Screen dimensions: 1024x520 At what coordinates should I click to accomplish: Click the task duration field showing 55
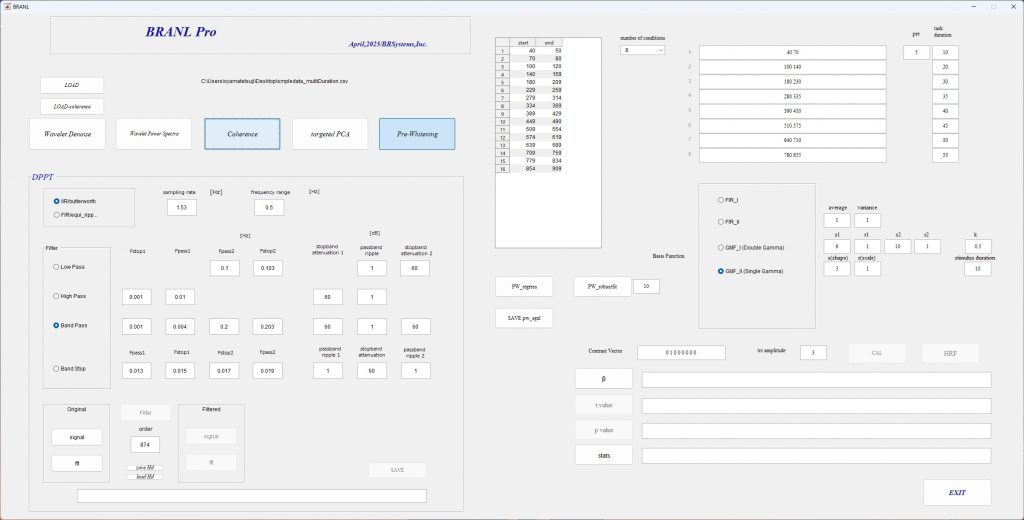[946, 155]
